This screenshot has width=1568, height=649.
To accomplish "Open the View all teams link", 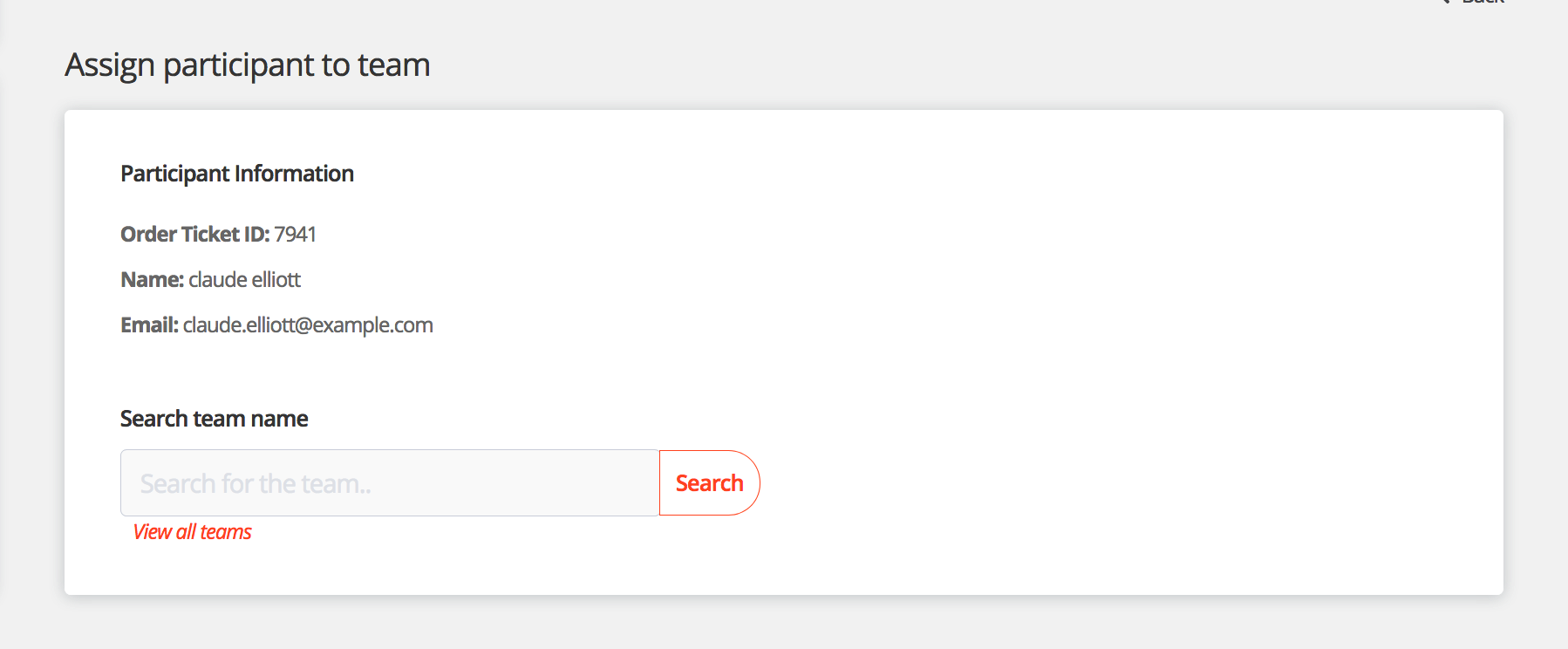I will pos(192,532).
